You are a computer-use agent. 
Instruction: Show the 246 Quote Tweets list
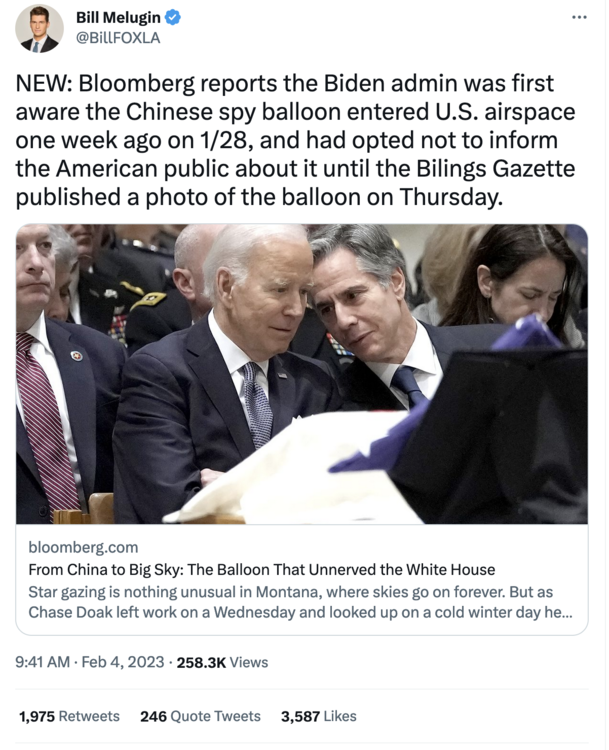[200, 717]
